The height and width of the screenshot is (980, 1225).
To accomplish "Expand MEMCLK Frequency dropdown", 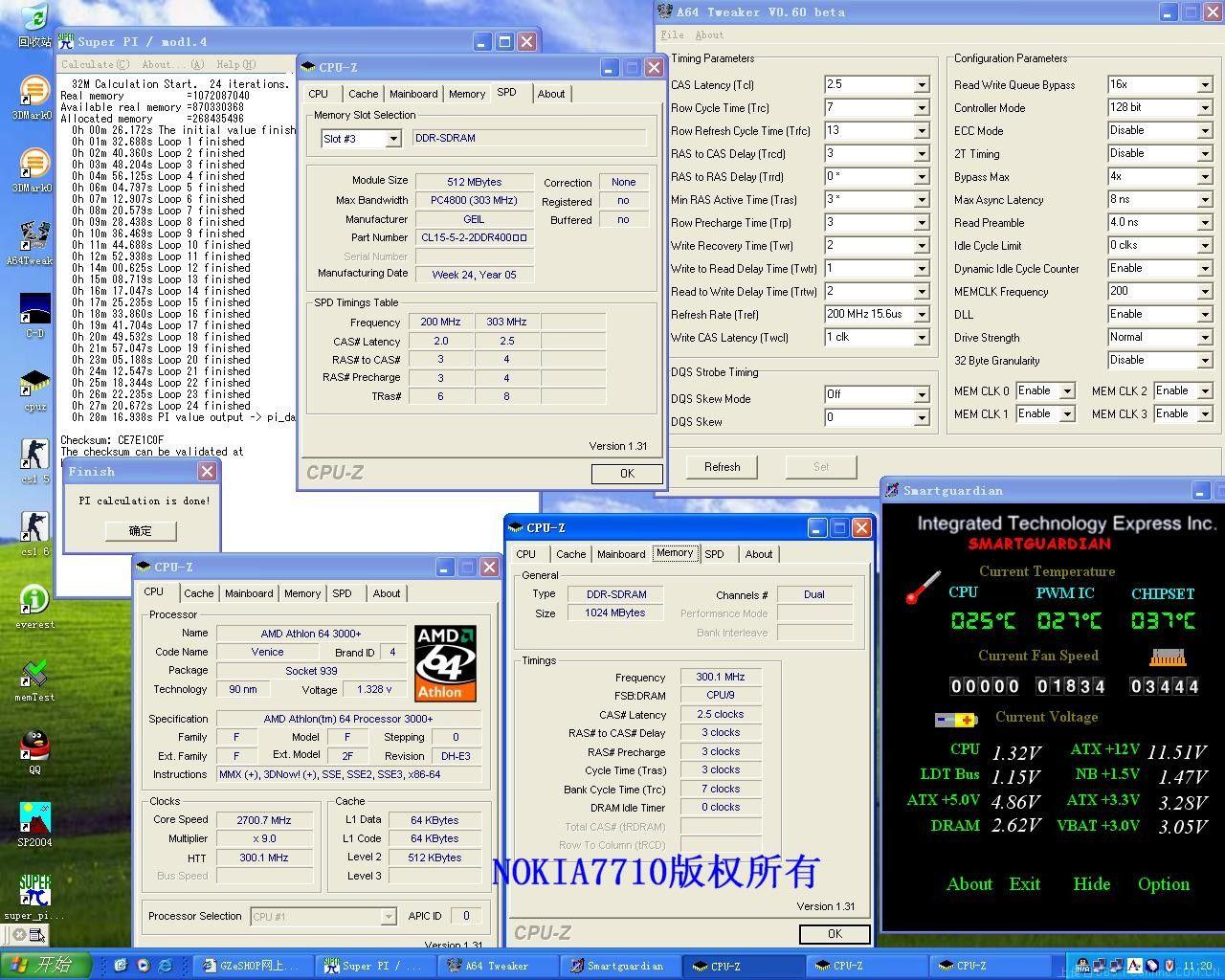I will [x=1204, y=292].
